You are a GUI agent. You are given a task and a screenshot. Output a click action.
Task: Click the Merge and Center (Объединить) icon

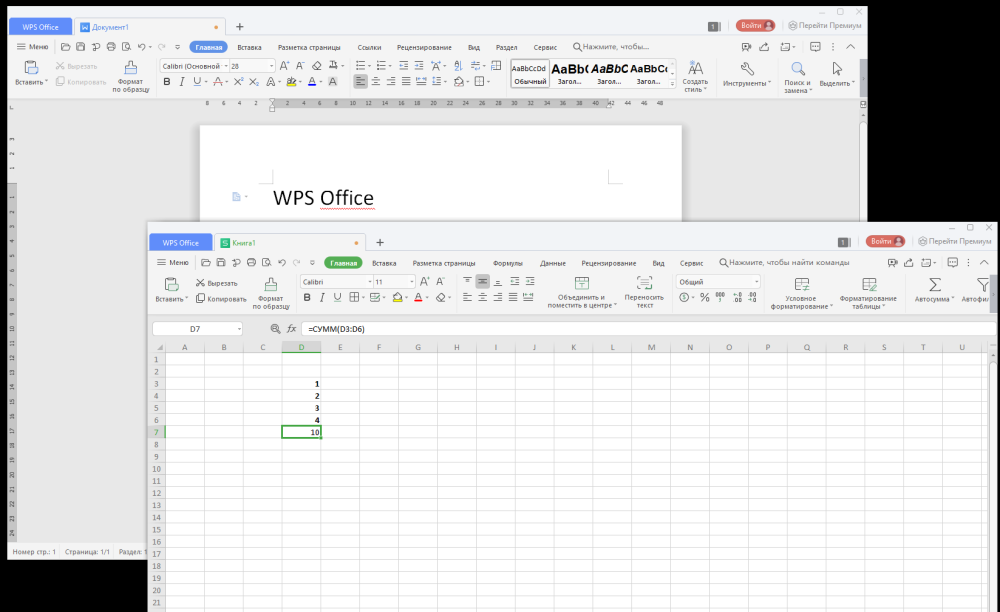click(582, 283)
